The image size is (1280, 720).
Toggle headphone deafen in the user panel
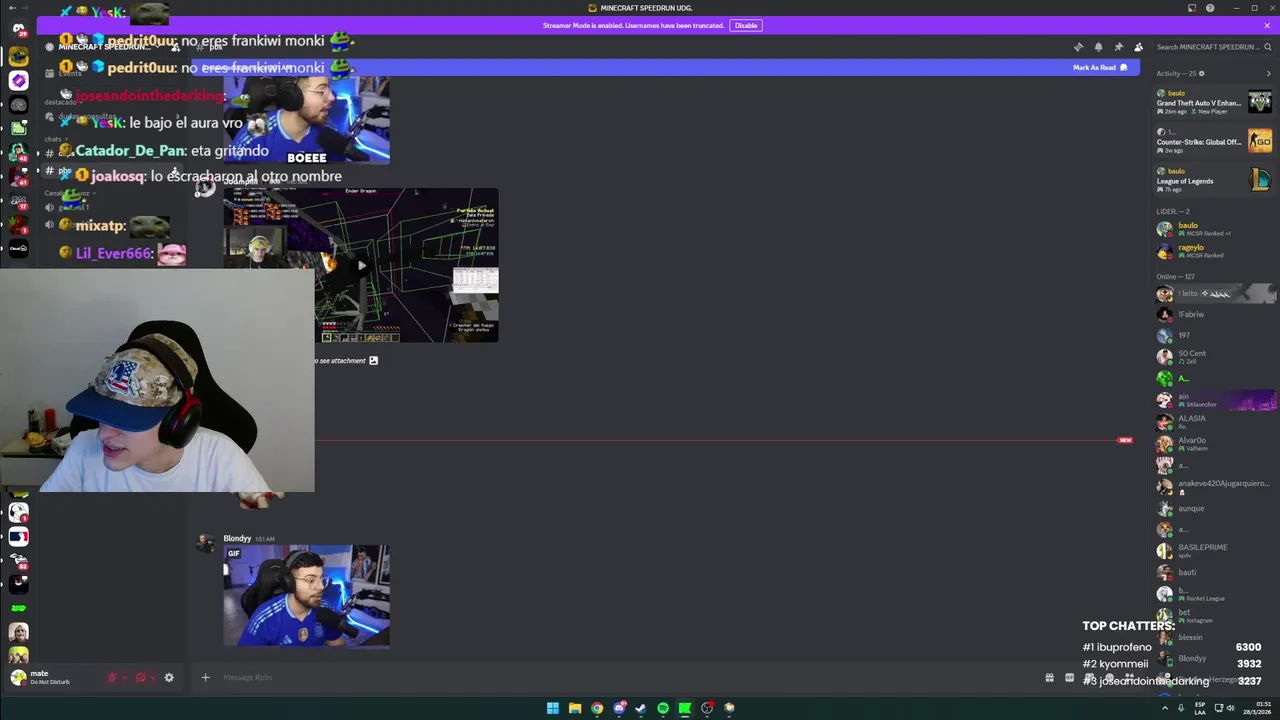(141, 677)
